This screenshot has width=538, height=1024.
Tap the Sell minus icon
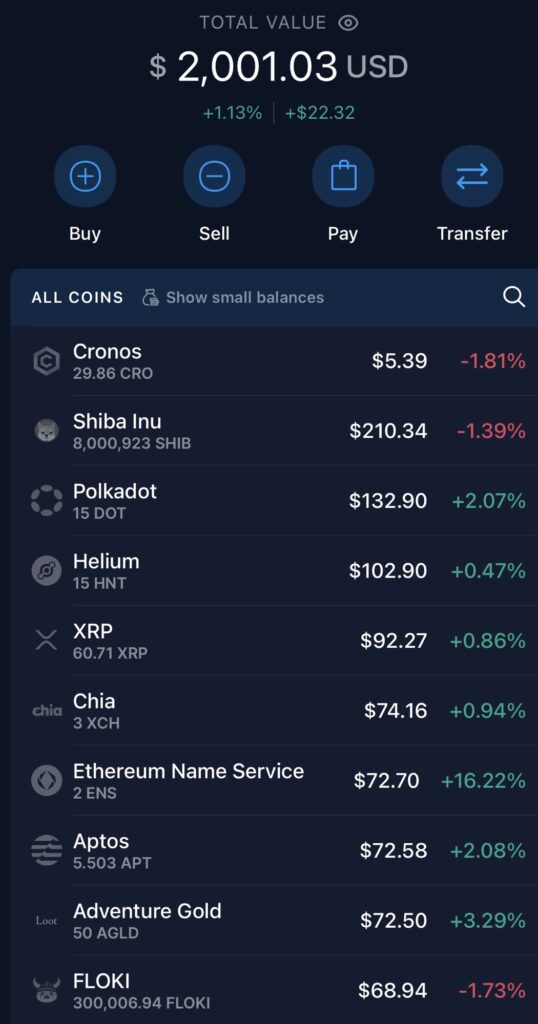tap(214, 176)
